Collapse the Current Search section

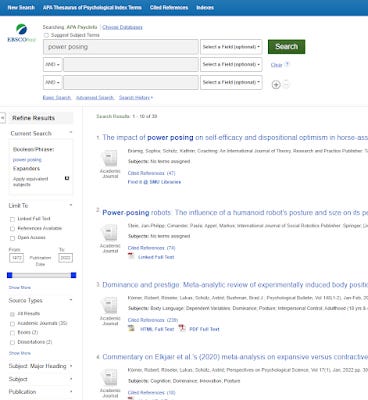coord(71,133)
